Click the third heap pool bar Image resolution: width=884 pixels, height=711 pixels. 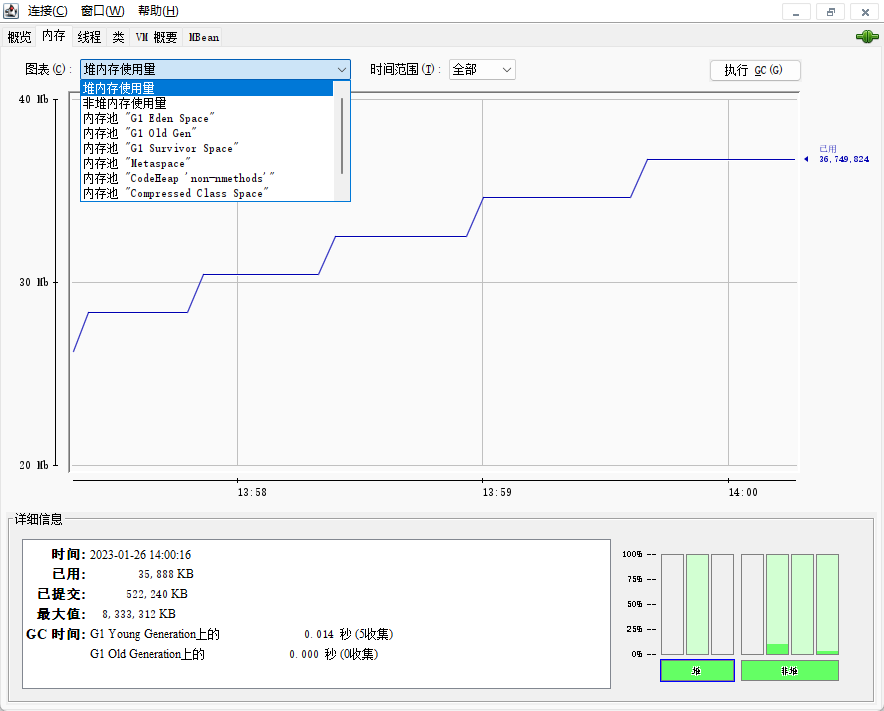722,604
